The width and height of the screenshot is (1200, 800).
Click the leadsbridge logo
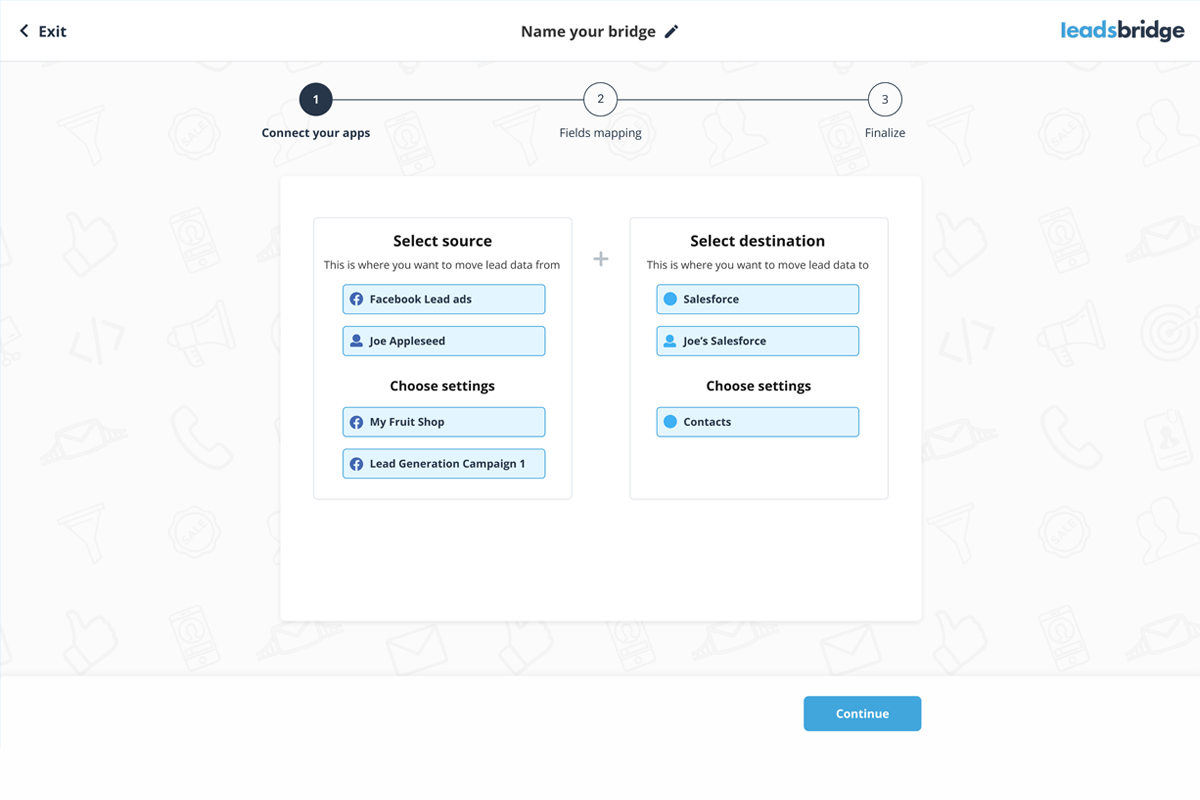(x=1122, y=31)
